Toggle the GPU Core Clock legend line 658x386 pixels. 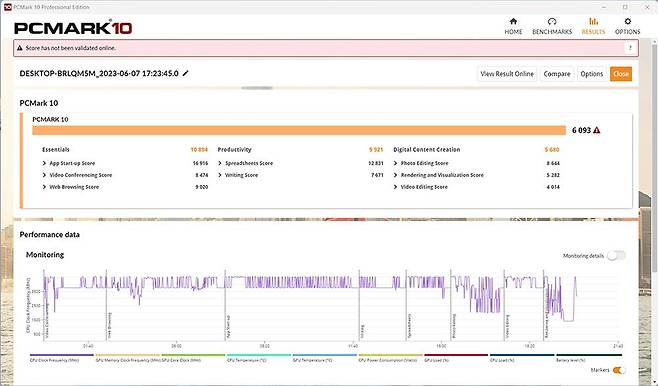pos(193,355)
